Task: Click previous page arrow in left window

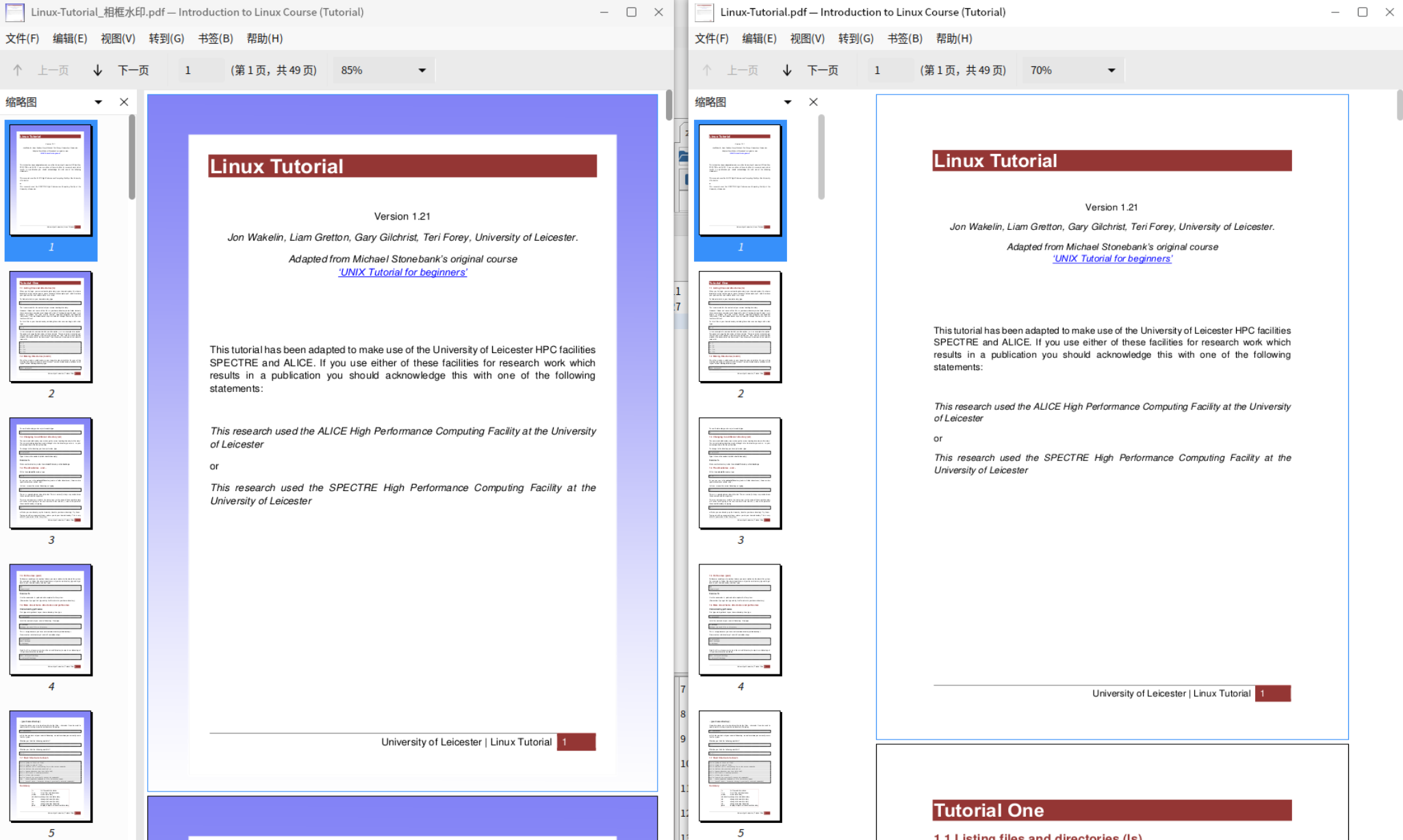Action: pos(18,70)
